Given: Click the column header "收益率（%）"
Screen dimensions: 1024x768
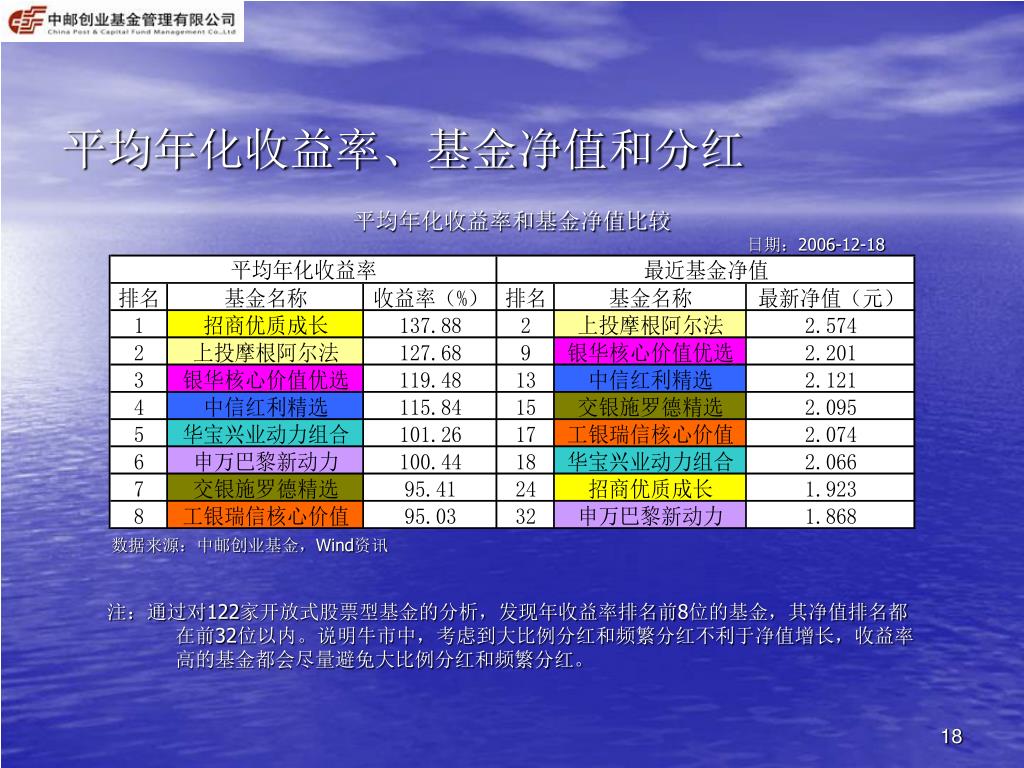Looking at the screenshot, I should tap(430, 298).
